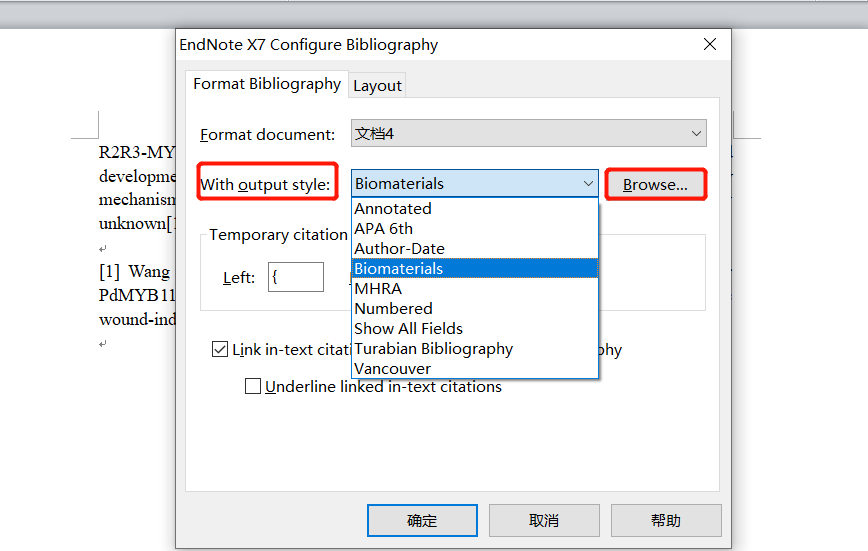Enable Underline linked in-text citations

pyautogui.click(x=253, y=386)
